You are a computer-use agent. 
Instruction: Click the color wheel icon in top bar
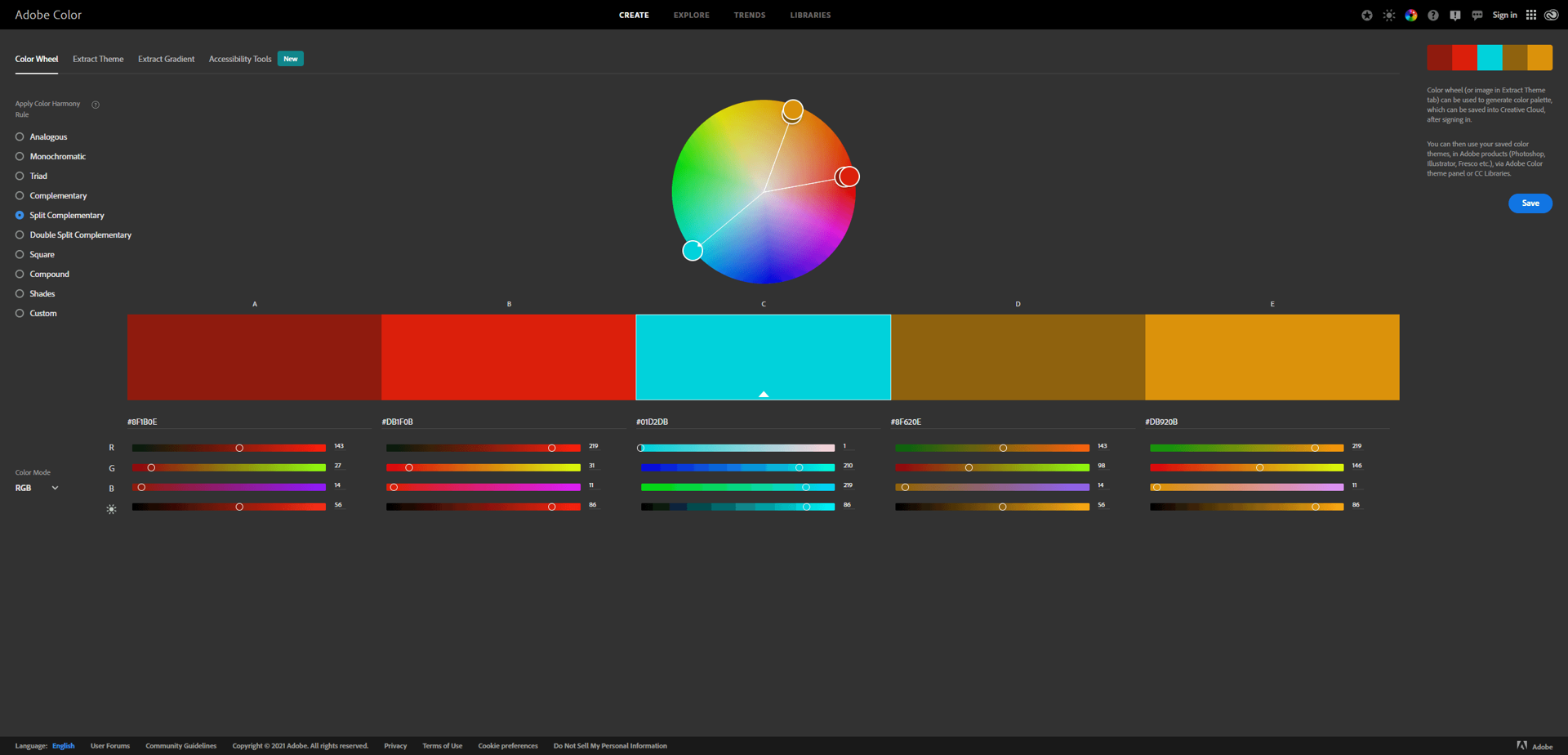[x=1410, y=15]
